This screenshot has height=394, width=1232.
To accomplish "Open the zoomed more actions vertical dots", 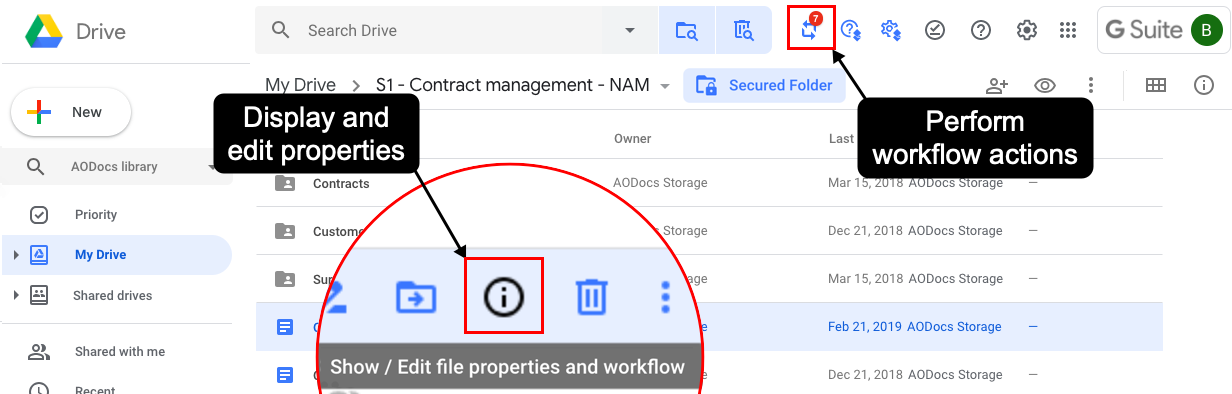I will click(x=666, y=296).
